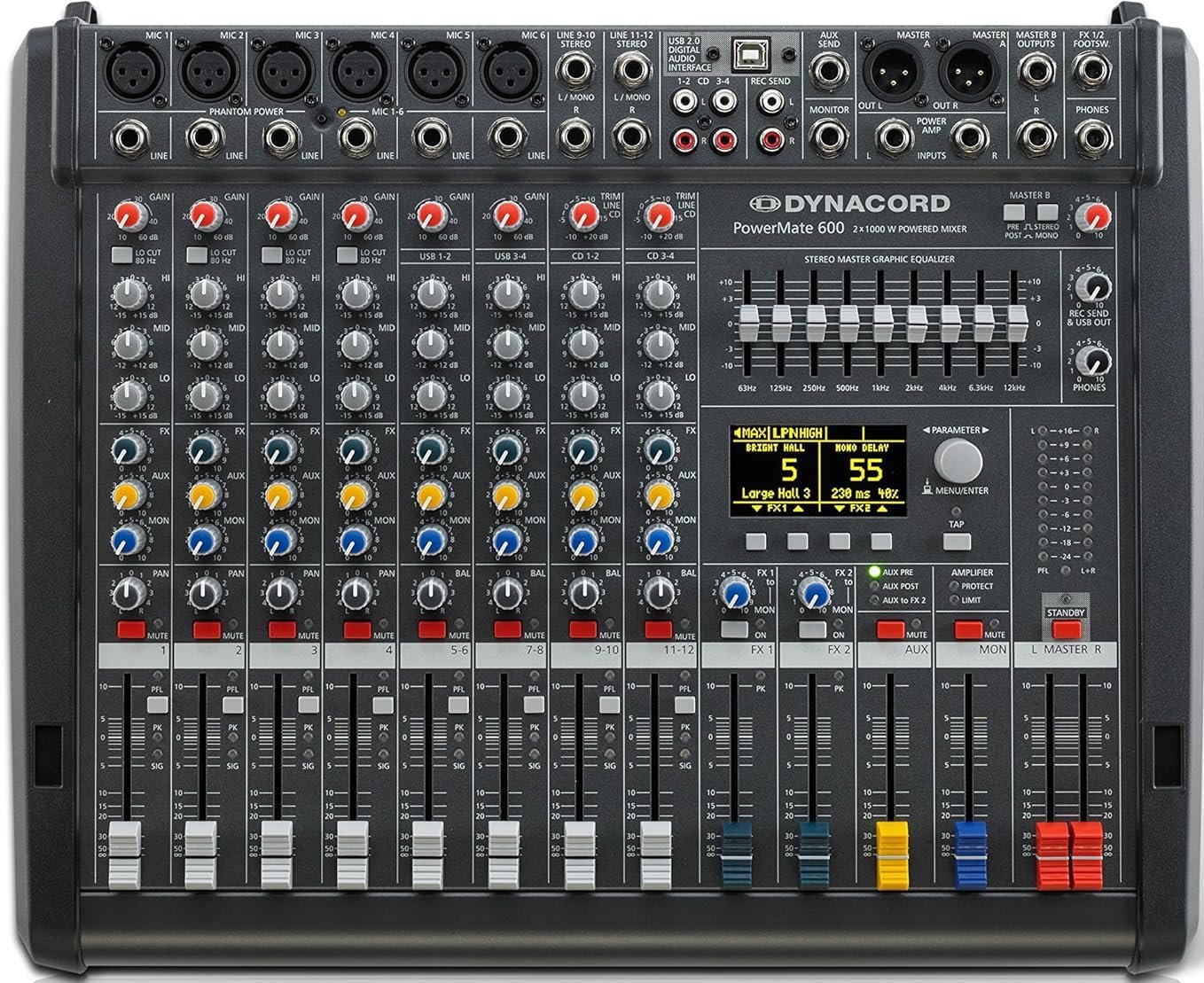Click the channel 1 GAIN knob
Image resolution: width=1204 pixels, height=983 pixels.
click(129, 215)
